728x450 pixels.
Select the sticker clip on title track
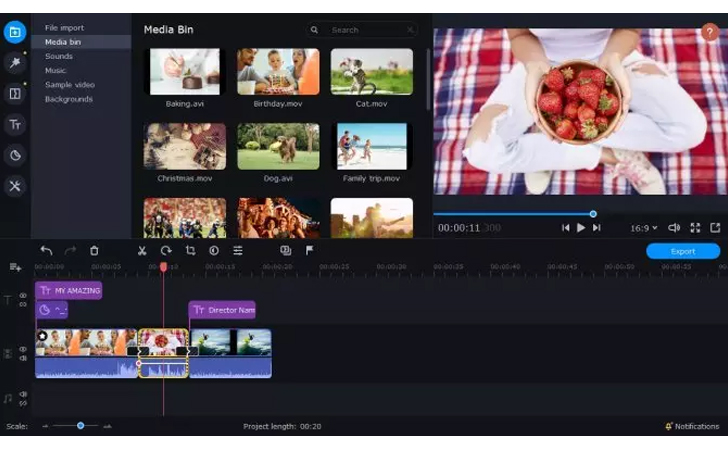52,310
